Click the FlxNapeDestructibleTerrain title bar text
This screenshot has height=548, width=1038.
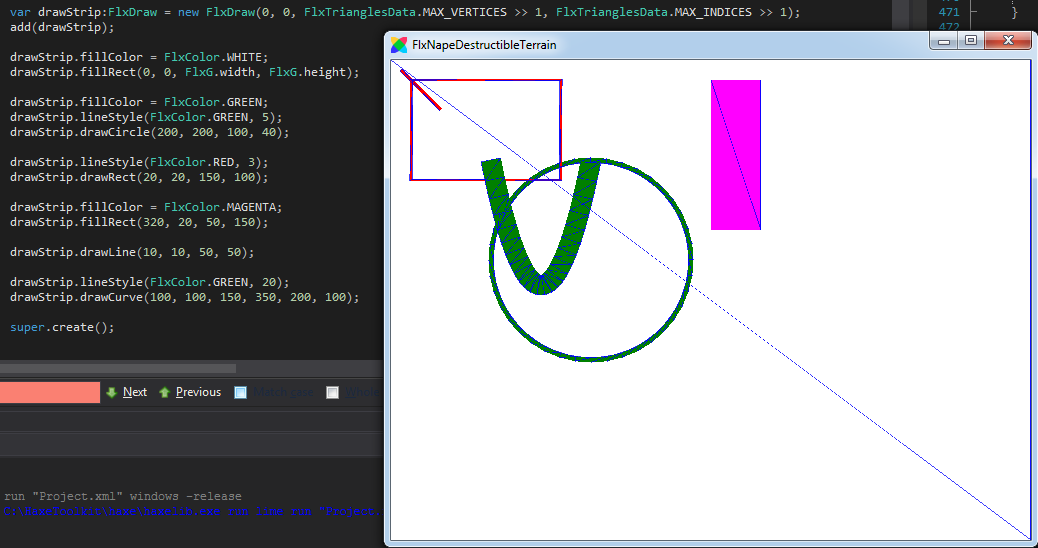[x=484, y=45]
